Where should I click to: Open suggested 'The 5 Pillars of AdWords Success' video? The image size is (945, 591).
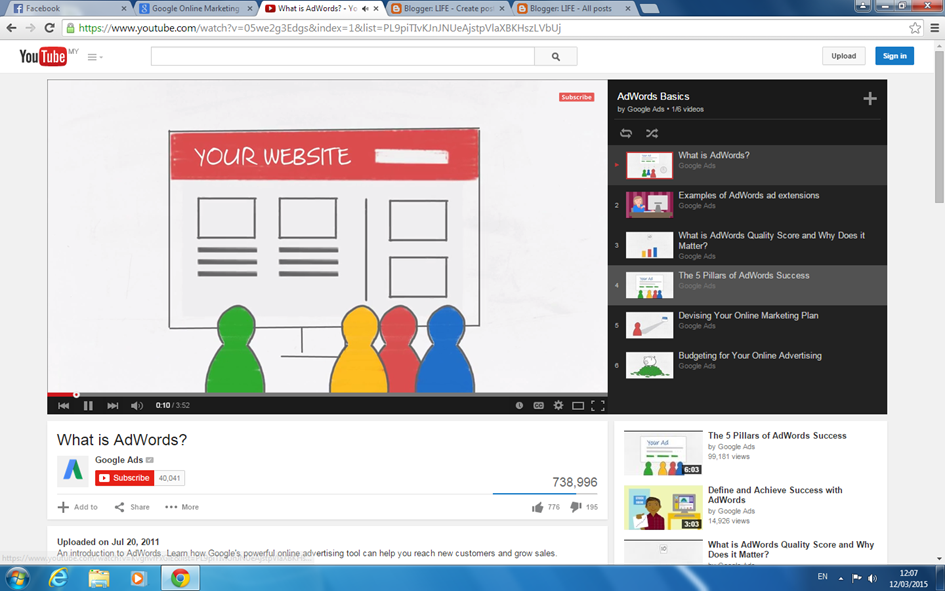[x=777, y=436]
